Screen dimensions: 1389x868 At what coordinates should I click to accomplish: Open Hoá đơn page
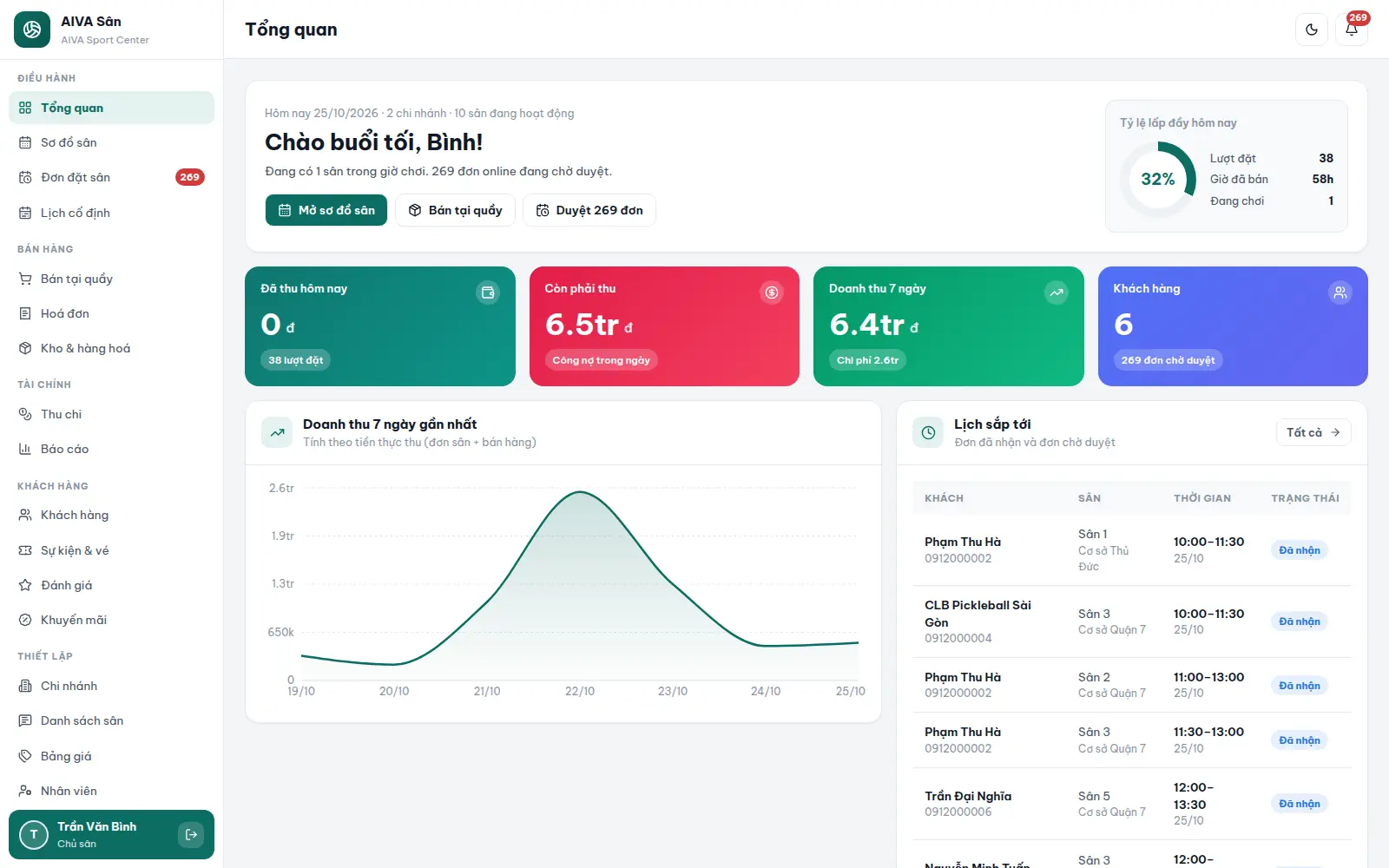tap(111, 313)
